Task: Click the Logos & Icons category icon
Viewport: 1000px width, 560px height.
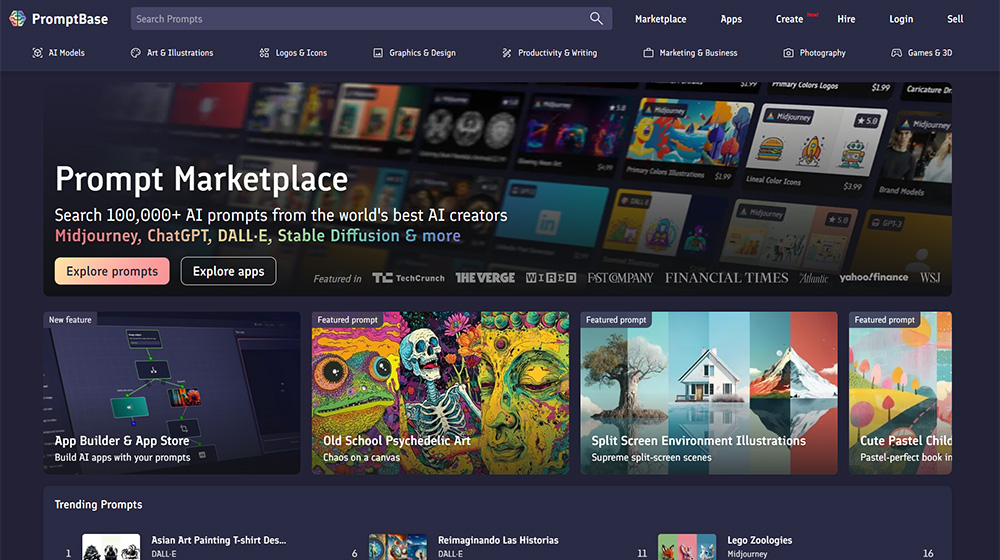Action: tap(264, 53)
